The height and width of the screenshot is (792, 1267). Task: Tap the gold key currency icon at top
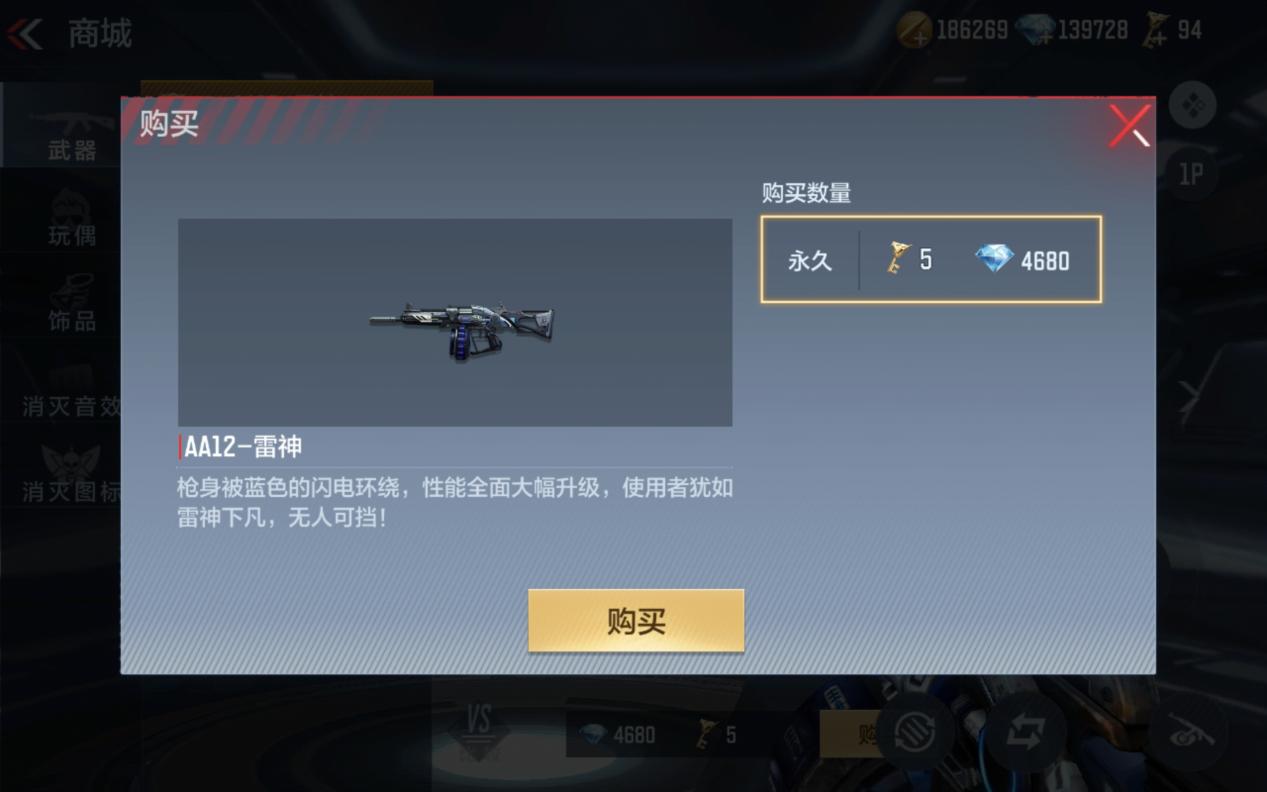(1156, 31)
